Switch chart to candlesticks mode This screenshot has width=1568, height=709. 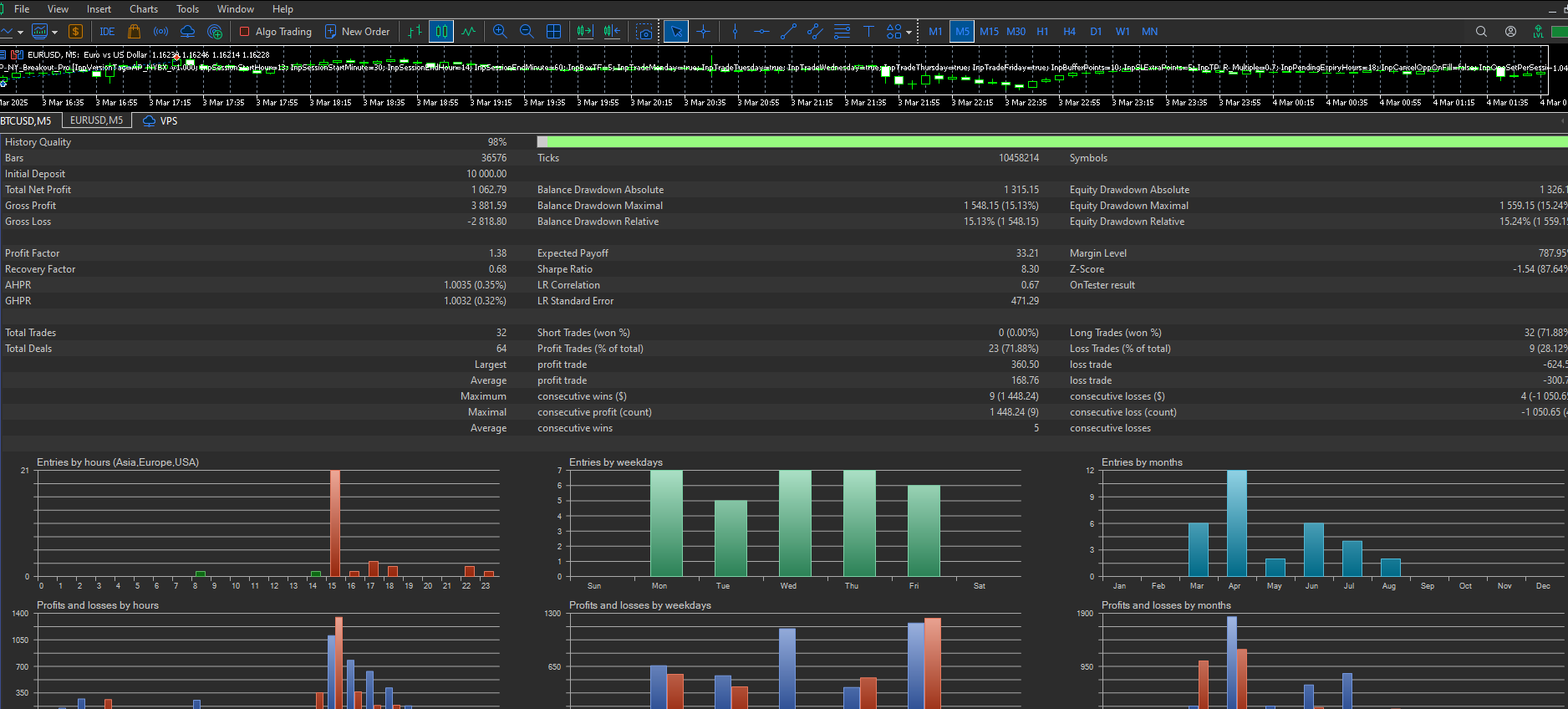coord(441,32)
